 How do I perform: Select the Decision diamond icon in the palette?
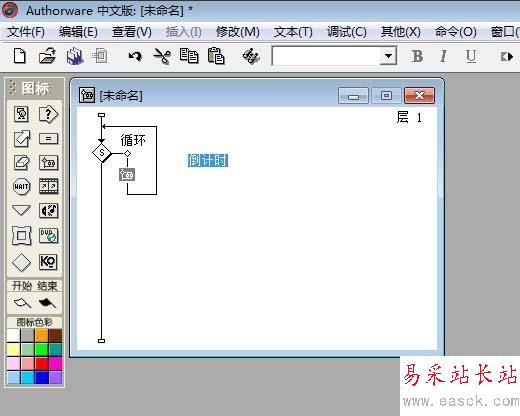point(21,262)
